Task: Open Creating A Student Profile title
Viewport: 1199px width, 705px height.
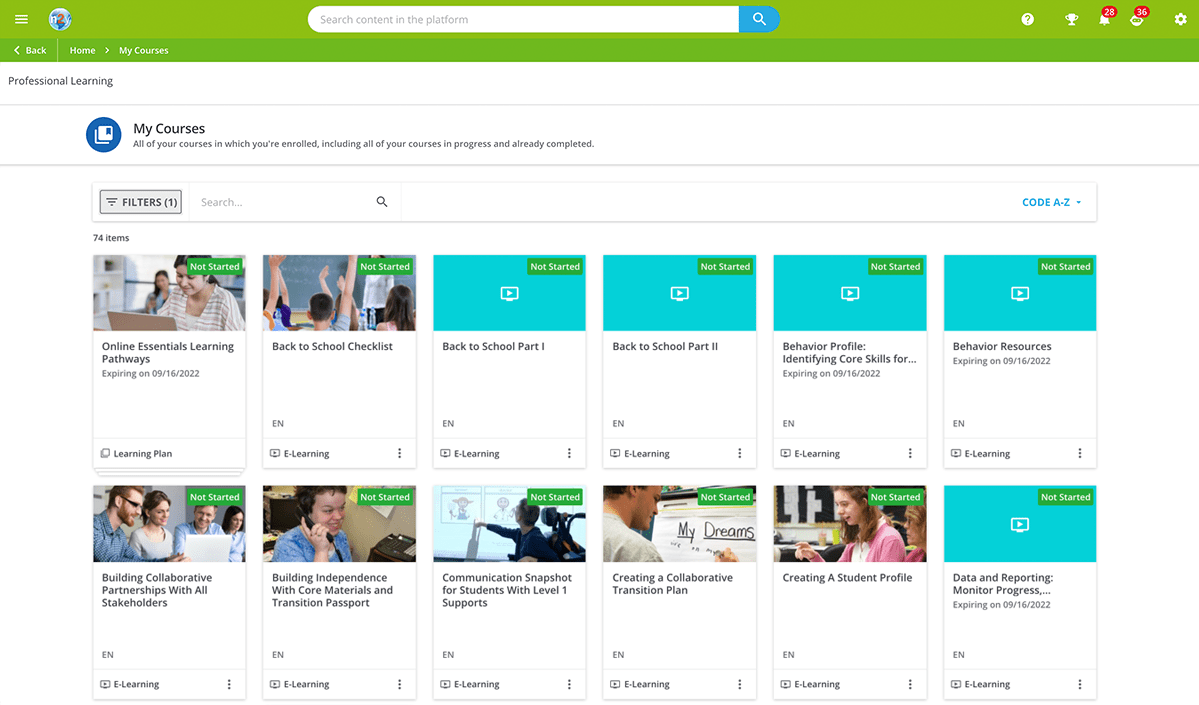Action: click(x=847, y=578)
